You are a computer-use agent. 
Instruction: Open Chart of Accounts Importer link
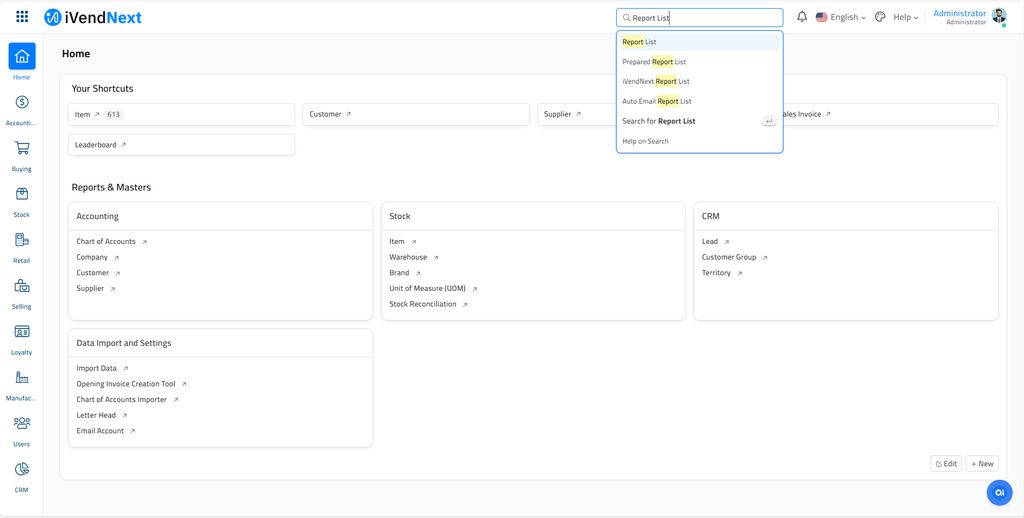121,400
